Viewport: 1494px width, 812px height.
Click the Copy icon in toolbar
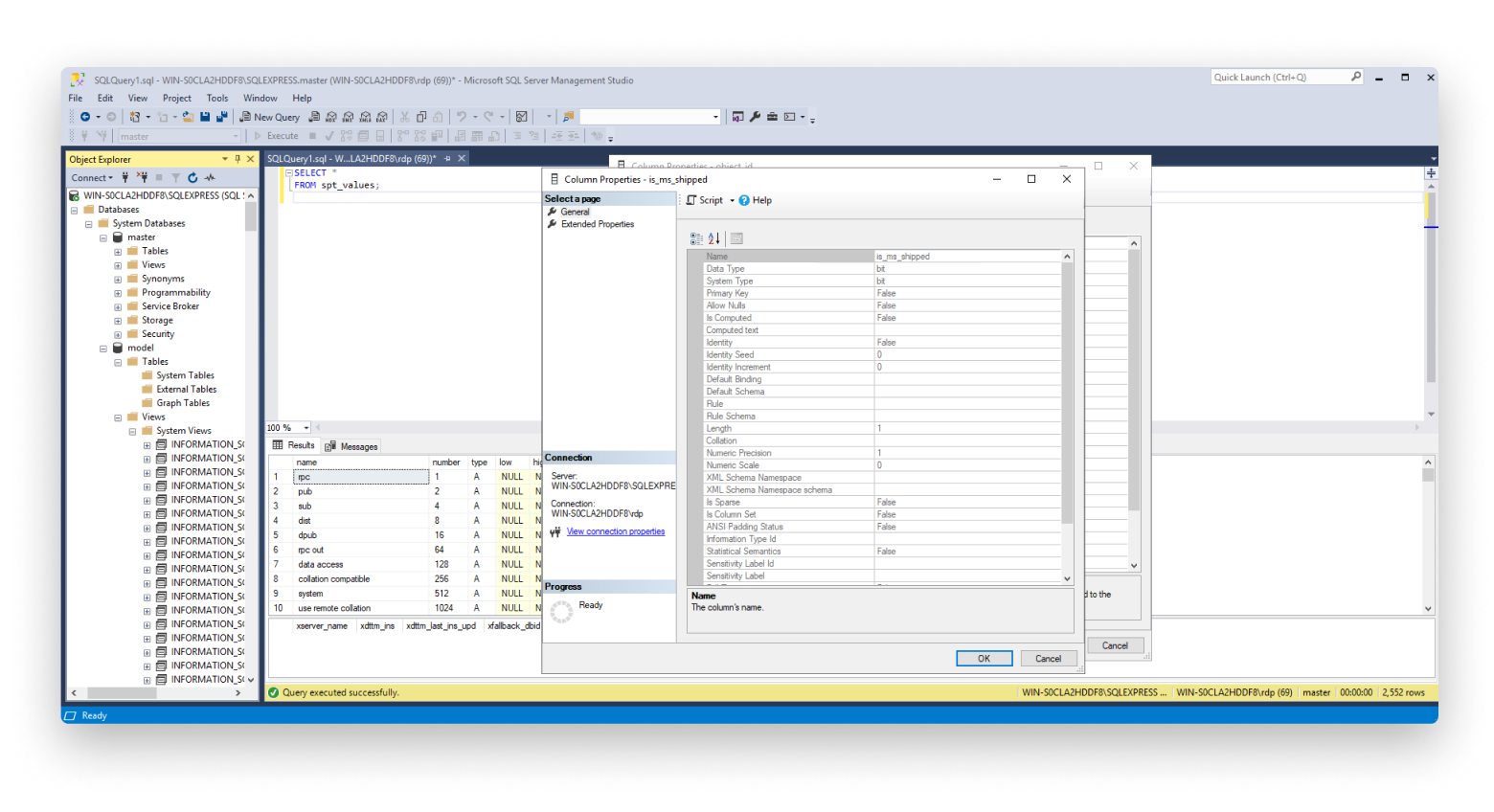(x=421, y=117)
